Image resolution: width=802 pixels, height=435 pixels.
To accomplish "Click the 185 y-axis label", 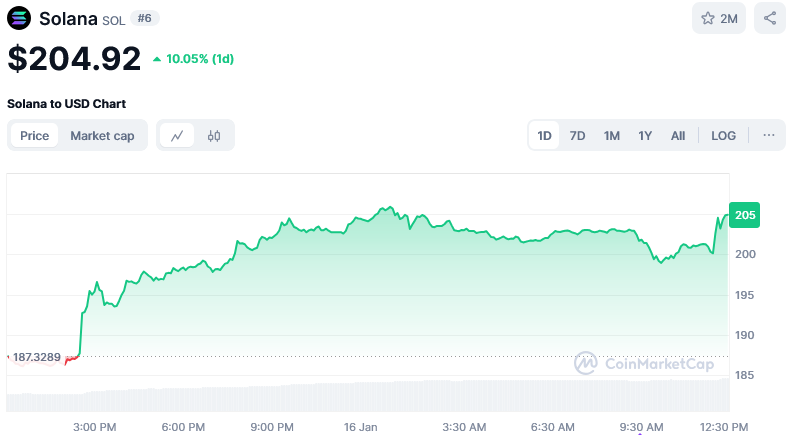I will [744, 375].
